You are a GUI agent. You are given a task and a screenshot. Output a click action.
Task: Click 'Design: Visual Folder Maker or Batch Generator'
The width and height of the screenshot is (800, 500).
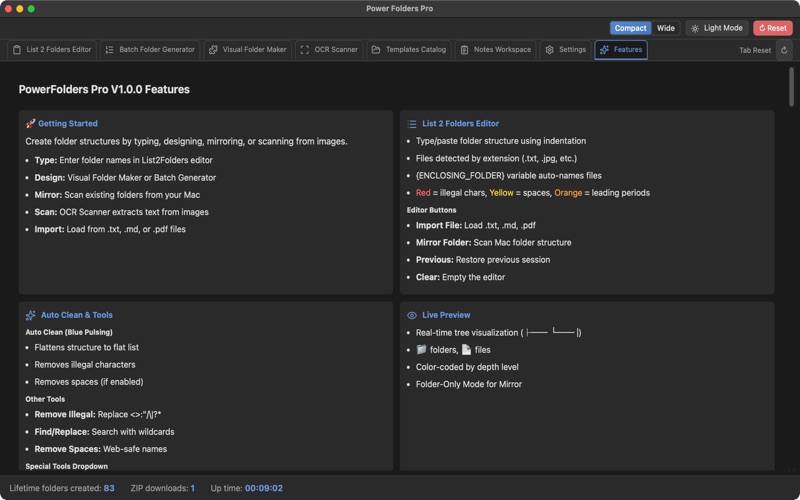(125, 178)
